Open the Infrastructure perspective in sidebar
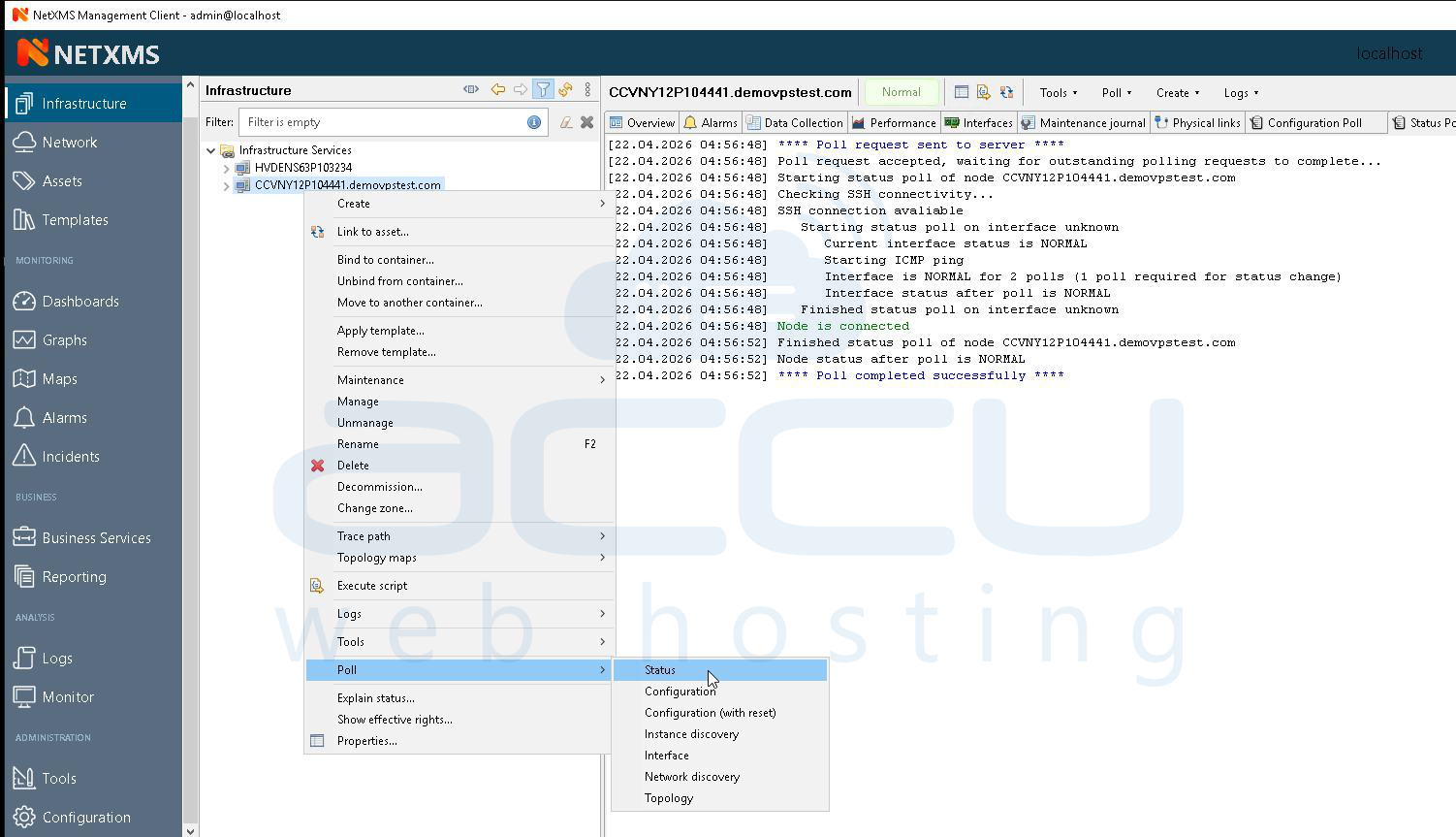 pos(93,103)
